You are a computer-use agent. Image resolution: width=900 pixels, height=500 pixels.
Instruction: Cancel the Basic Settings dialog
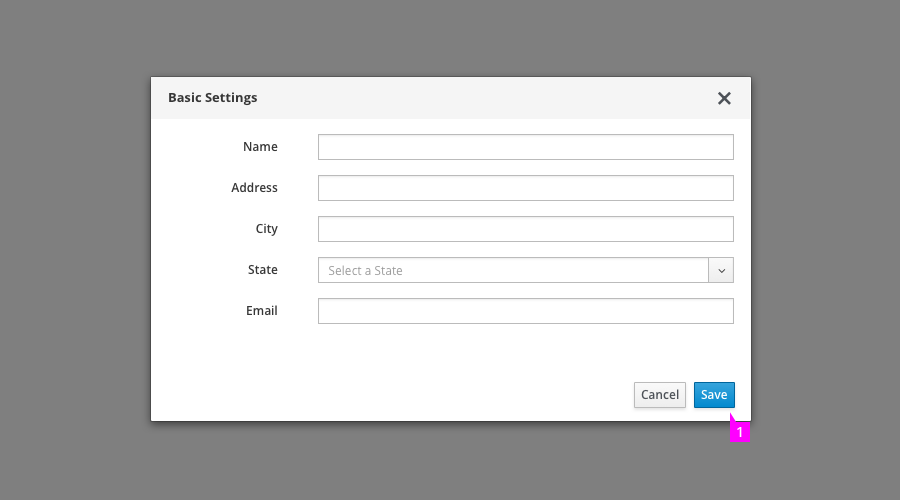[x=660, y=395]
